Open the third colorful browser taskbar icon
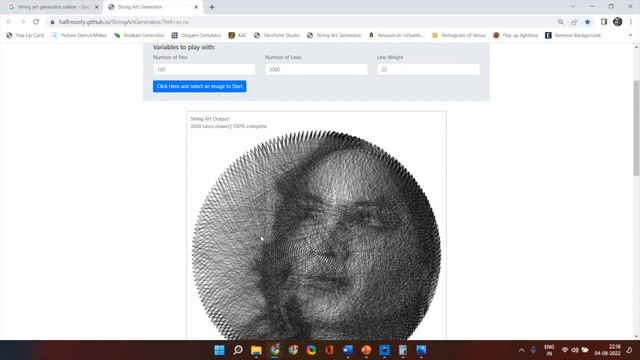Viewport: 640px width, 360px height. [x=311, y=350]
